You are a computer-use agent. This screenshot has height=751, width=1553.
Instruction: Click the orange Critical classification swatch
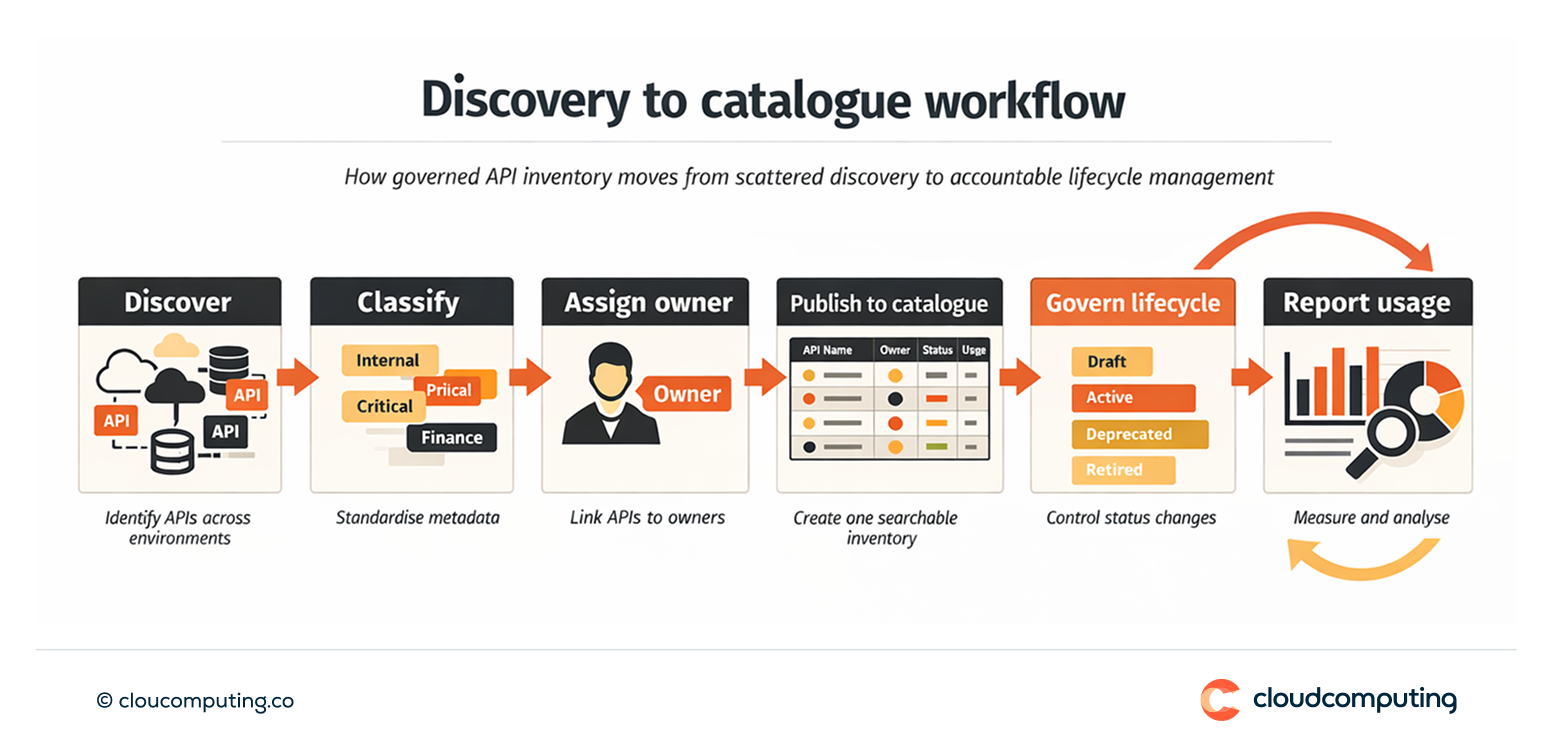coord(383,406)
